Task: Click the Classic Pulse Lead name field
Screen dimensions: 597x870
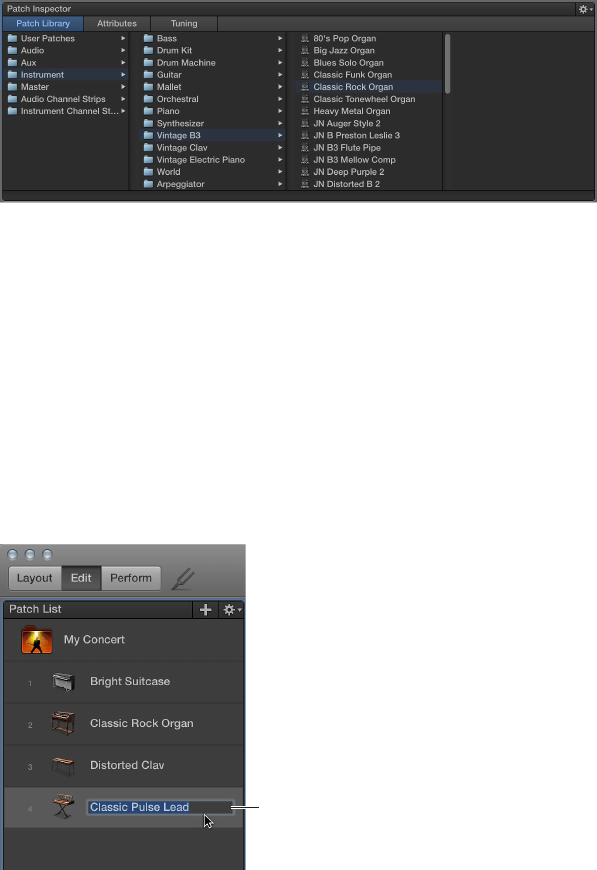Action: (160, 807)
